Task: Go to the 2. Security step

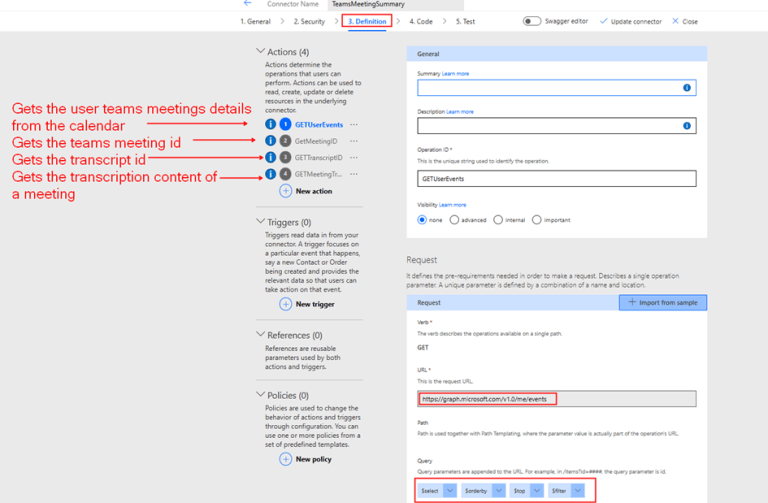Action: coord(309,22)
